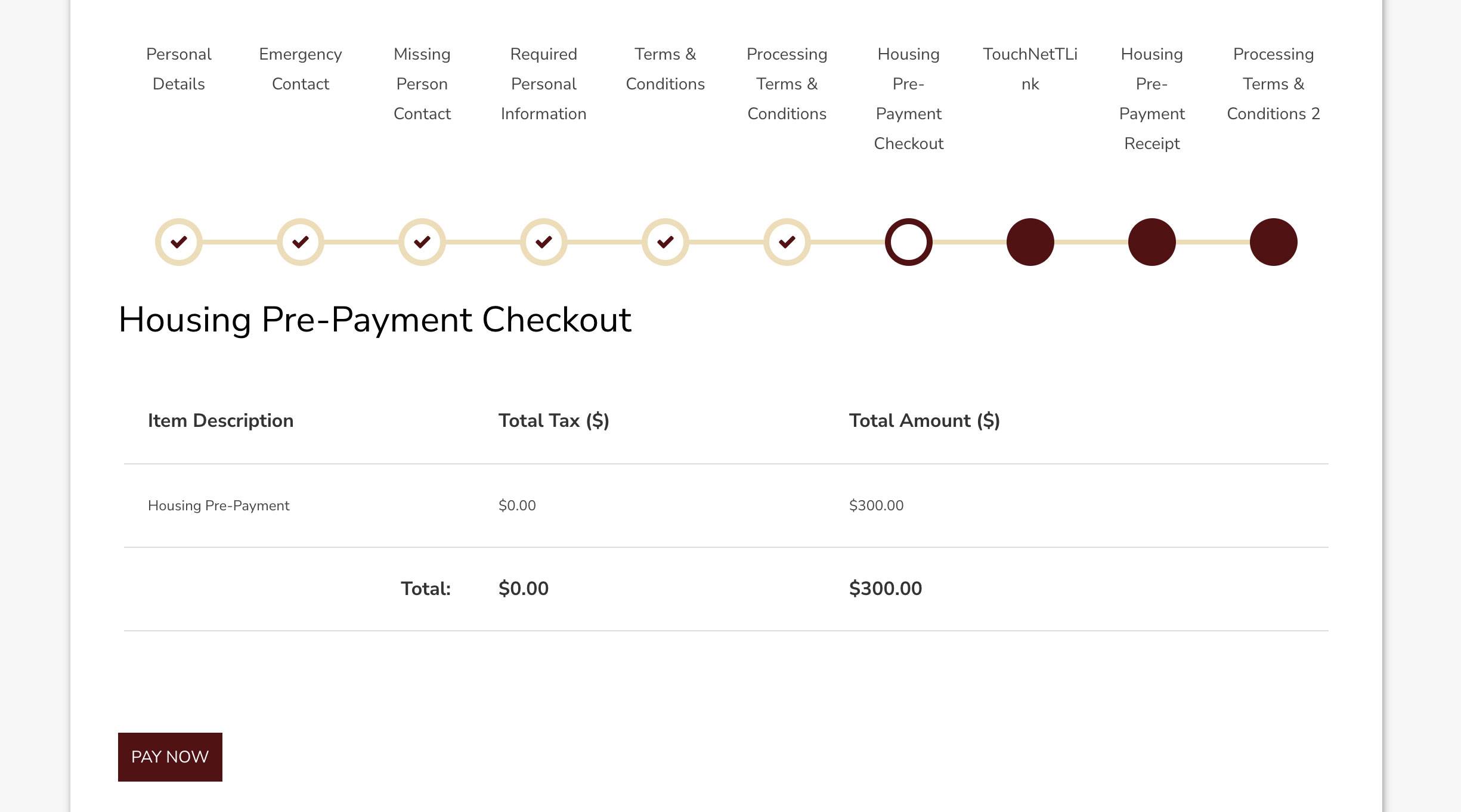Image resolution: width=1461 pixels, height=812 pixels.
Task: Click the Item Description column header
Action: point(221,421)
